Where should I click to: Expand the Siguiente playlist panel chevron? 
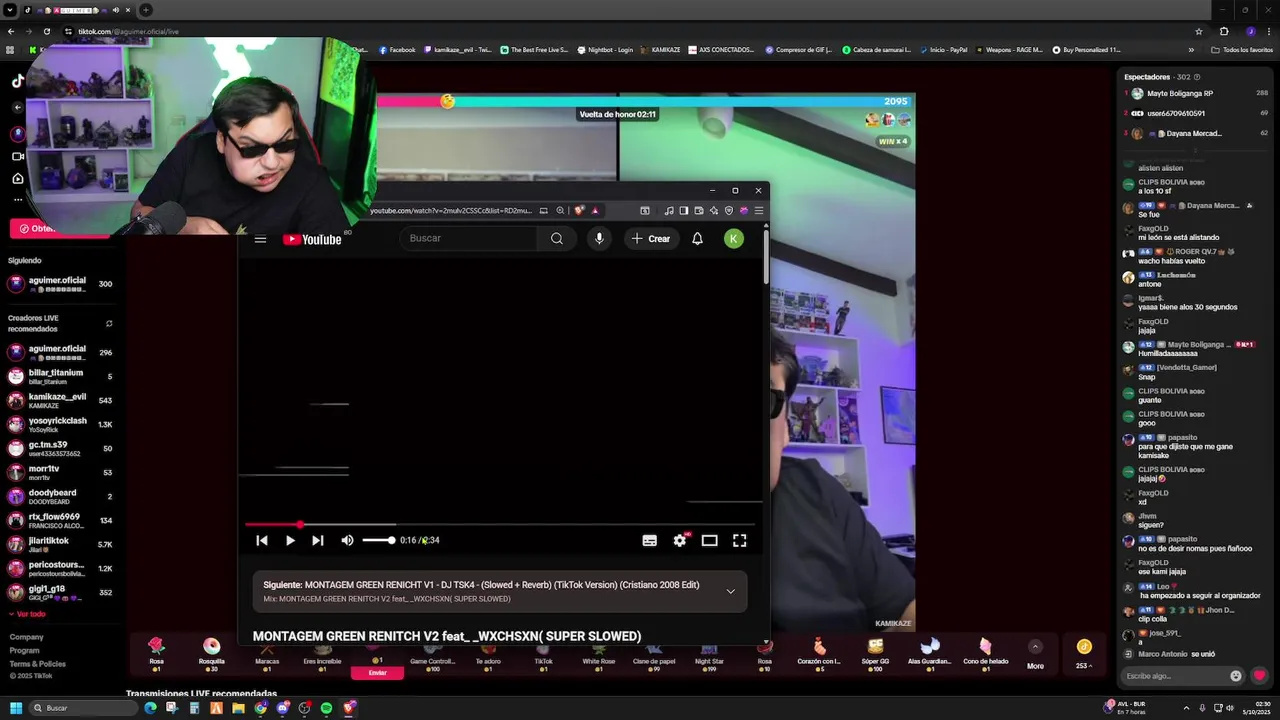(730, 591)
